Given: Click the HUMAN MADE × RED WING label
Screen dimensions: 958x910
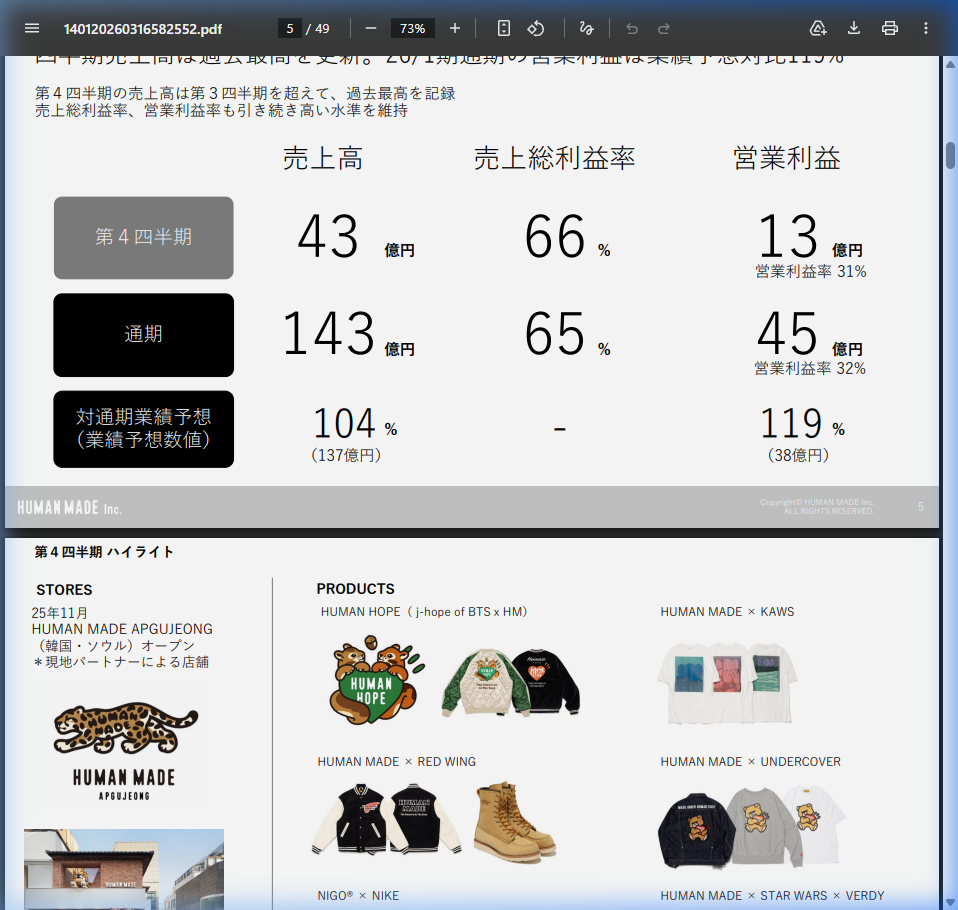Looking at the screenshot, I should point(397,761).
